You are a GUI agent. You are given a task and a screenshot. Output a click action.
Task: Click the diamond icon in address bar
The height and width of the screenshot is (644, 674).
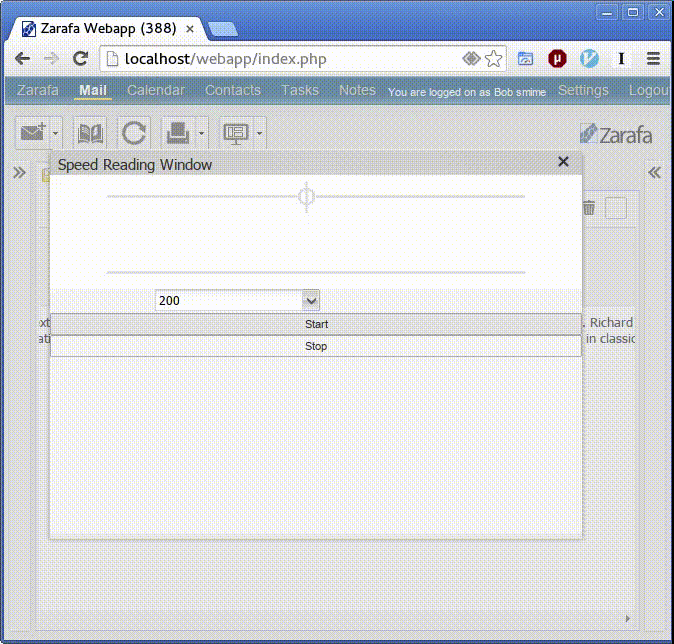click(x=471, y=58)
